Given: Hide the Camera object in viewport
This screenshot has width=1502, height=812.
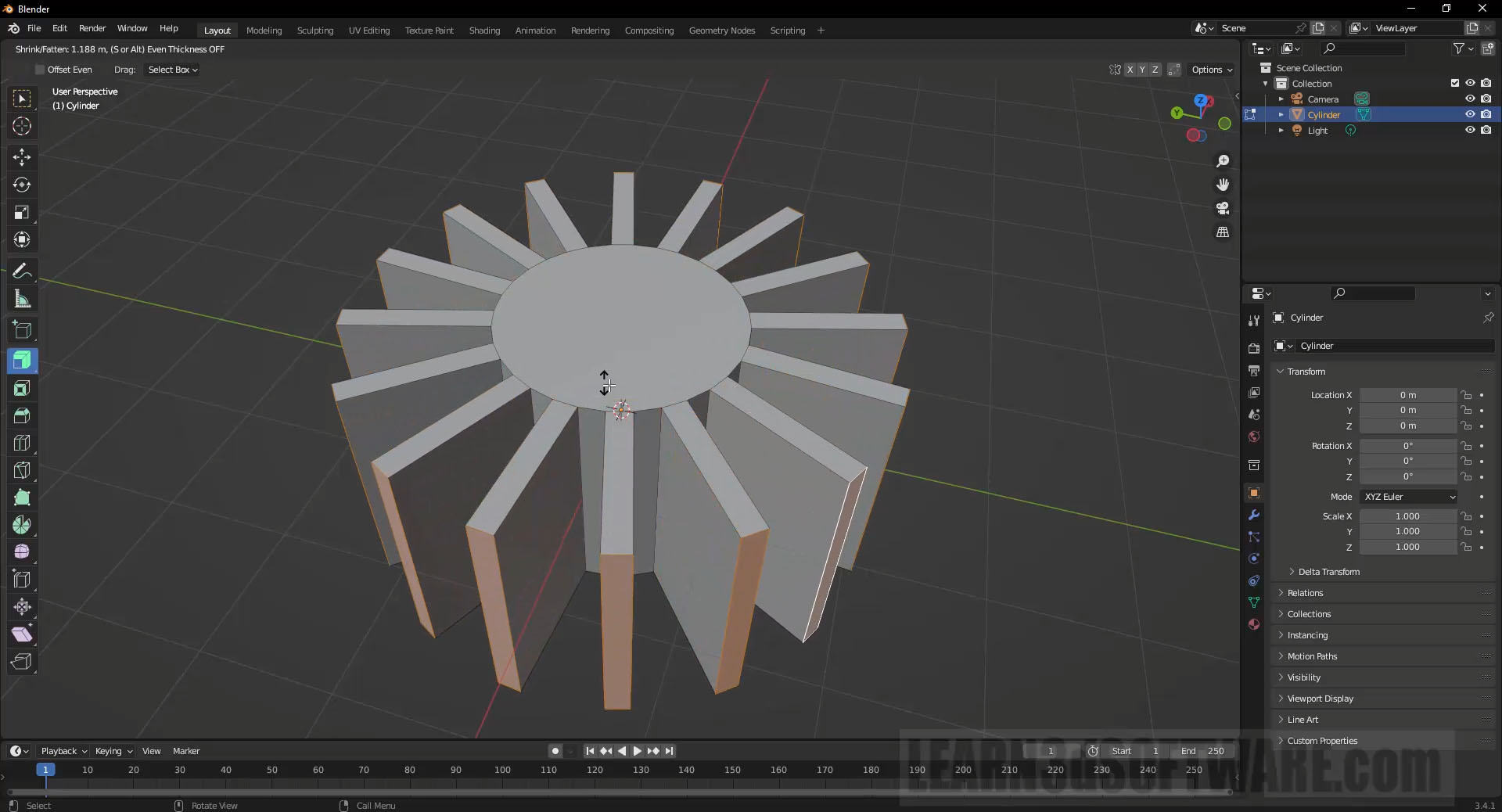Looking at the screenshot, I should pyautogui.click(x=1470, y=99).
